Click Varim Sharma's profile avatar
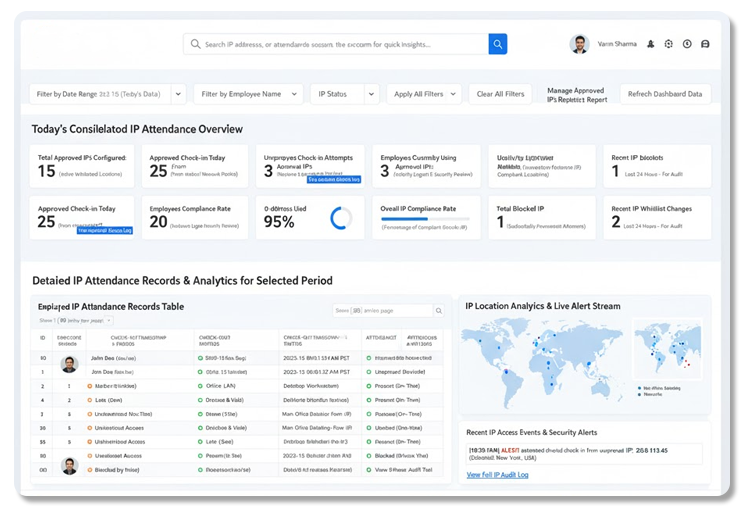Viewport: 746px width, 507px height. tap(579, 44)
